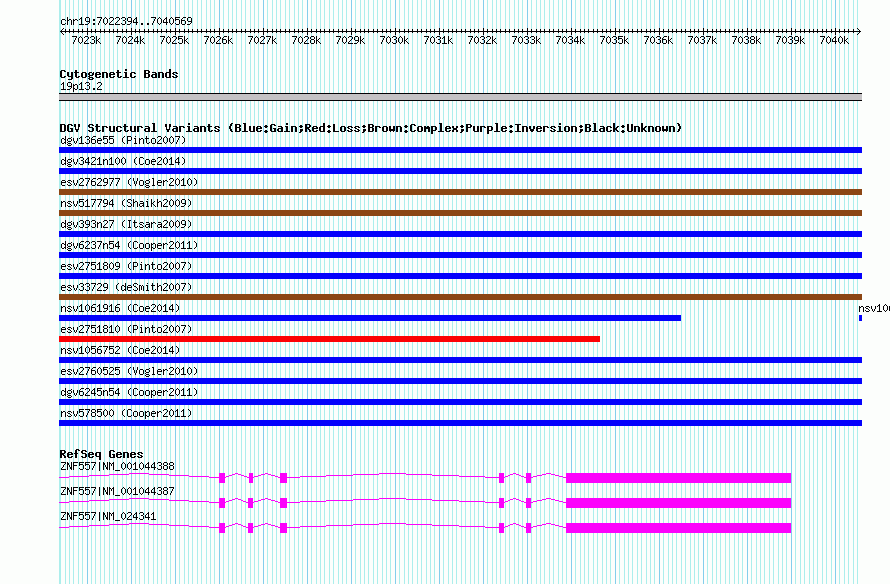The width and height of the screenshot is (890, 584).
Task: Click the 7035k ruler tick label
Action: pos(614,40)
